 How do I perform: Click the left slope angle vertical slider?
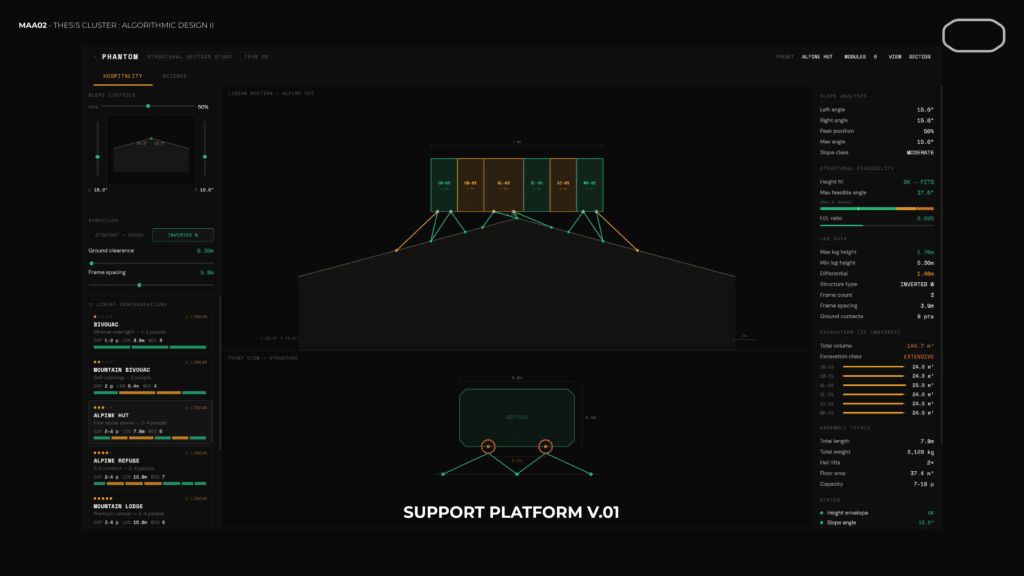97,157
